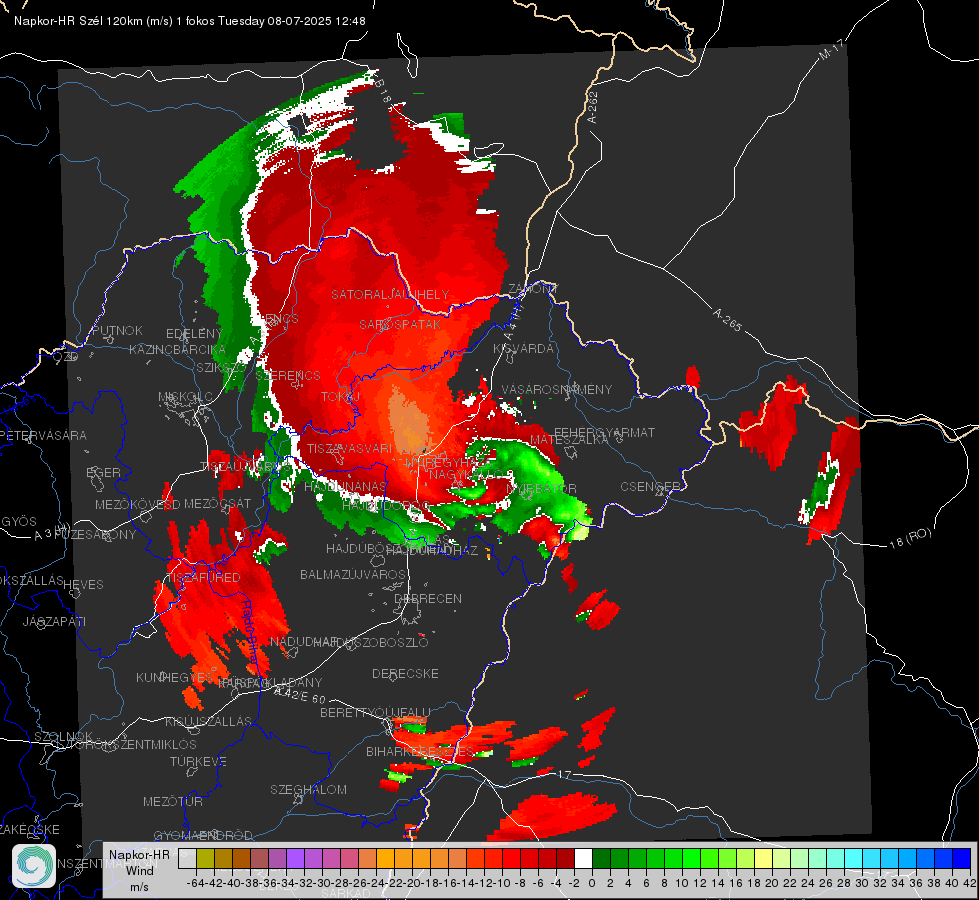Click the DERECSKE city label
This screenshot has width=979, height=900.
click(x=405, y=674)
